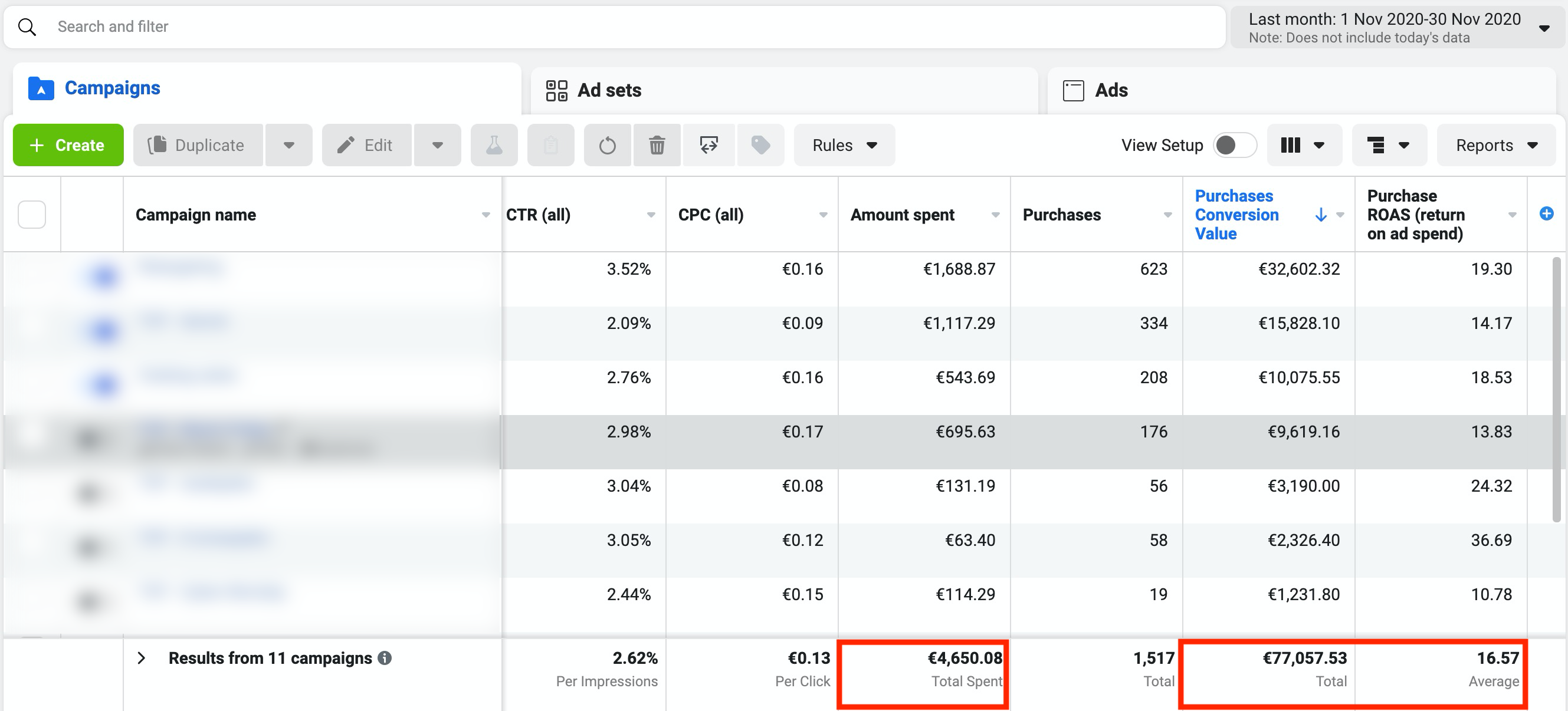Click the info icon beside campaign results
This screenshot has height=711, width=1568.
(x=385, y=658)
